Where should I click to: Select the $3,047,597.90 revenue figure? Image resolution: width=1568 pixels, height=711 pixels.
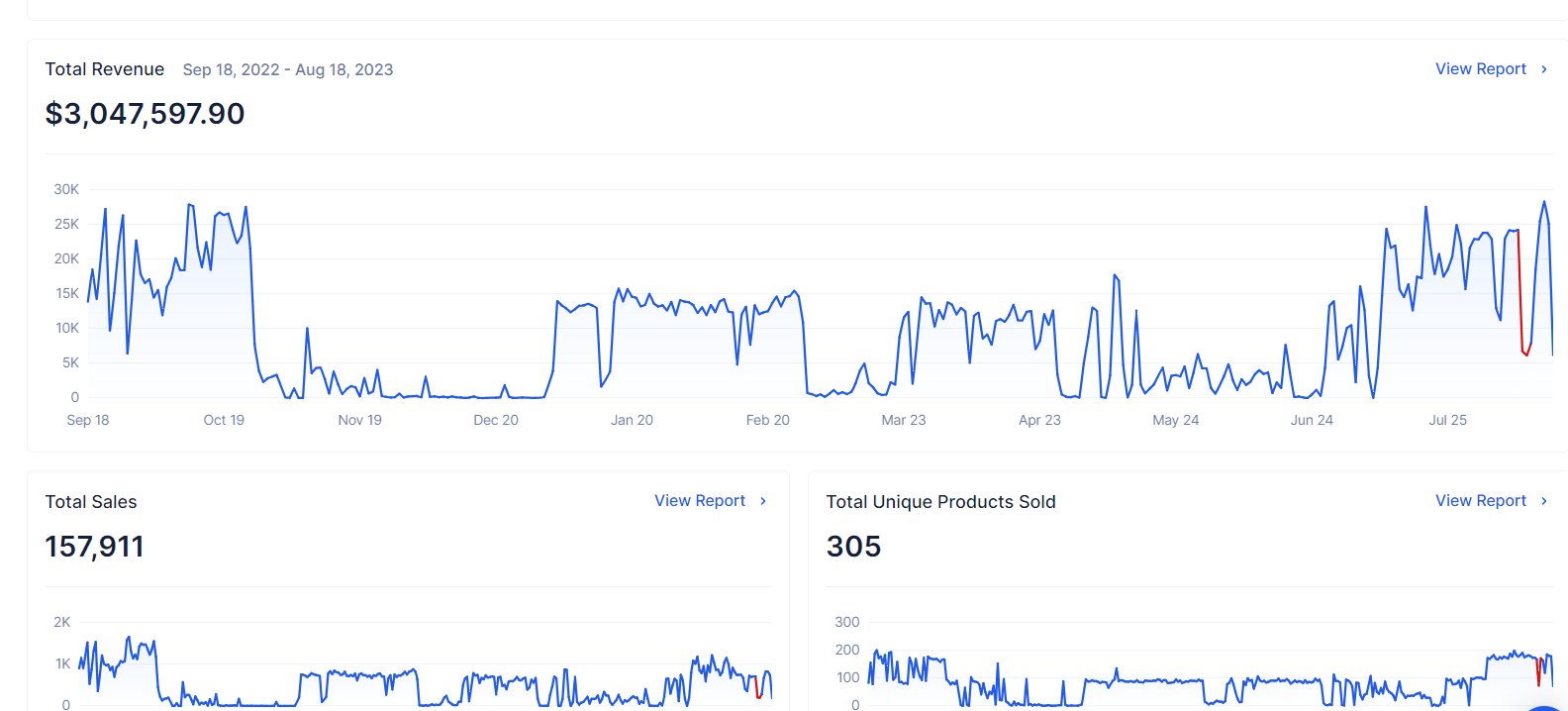tap(145, 114)
